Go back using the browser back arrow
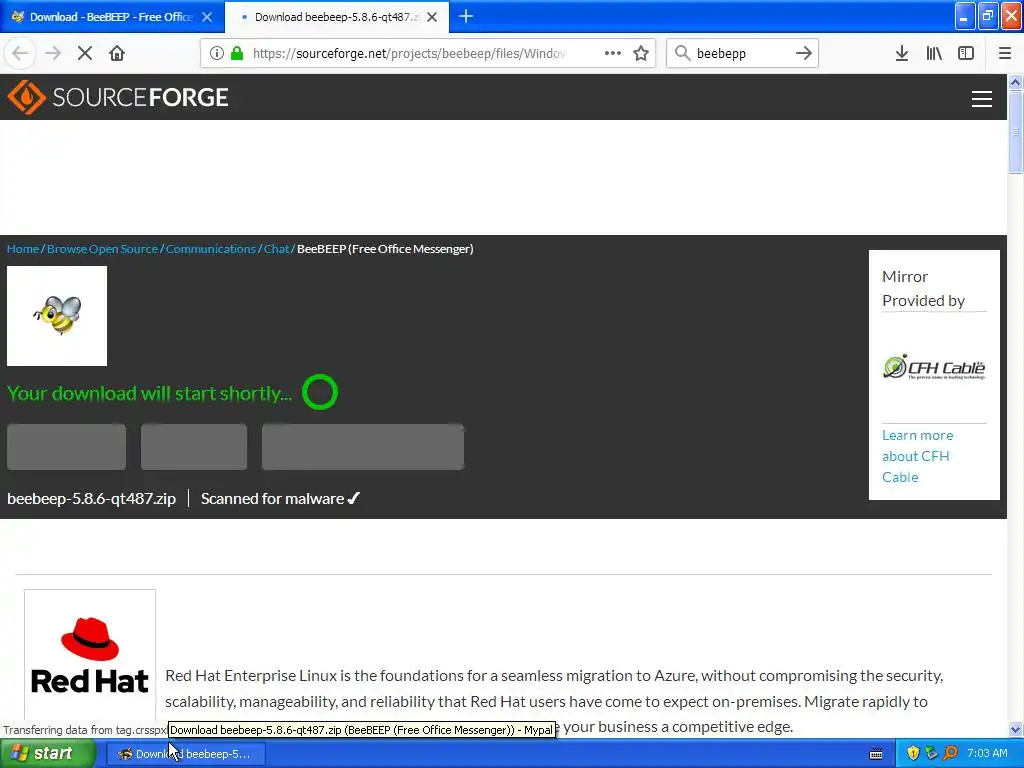Viewport: 1024px width, 768px height. tap(20, 54)
